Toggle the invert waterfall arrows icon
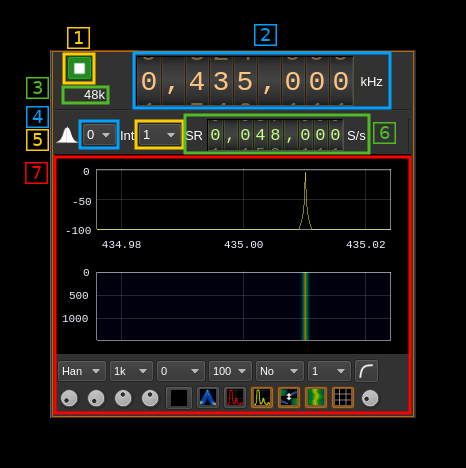The width and height of the screenshot is (466, 468). pos(289,398)
